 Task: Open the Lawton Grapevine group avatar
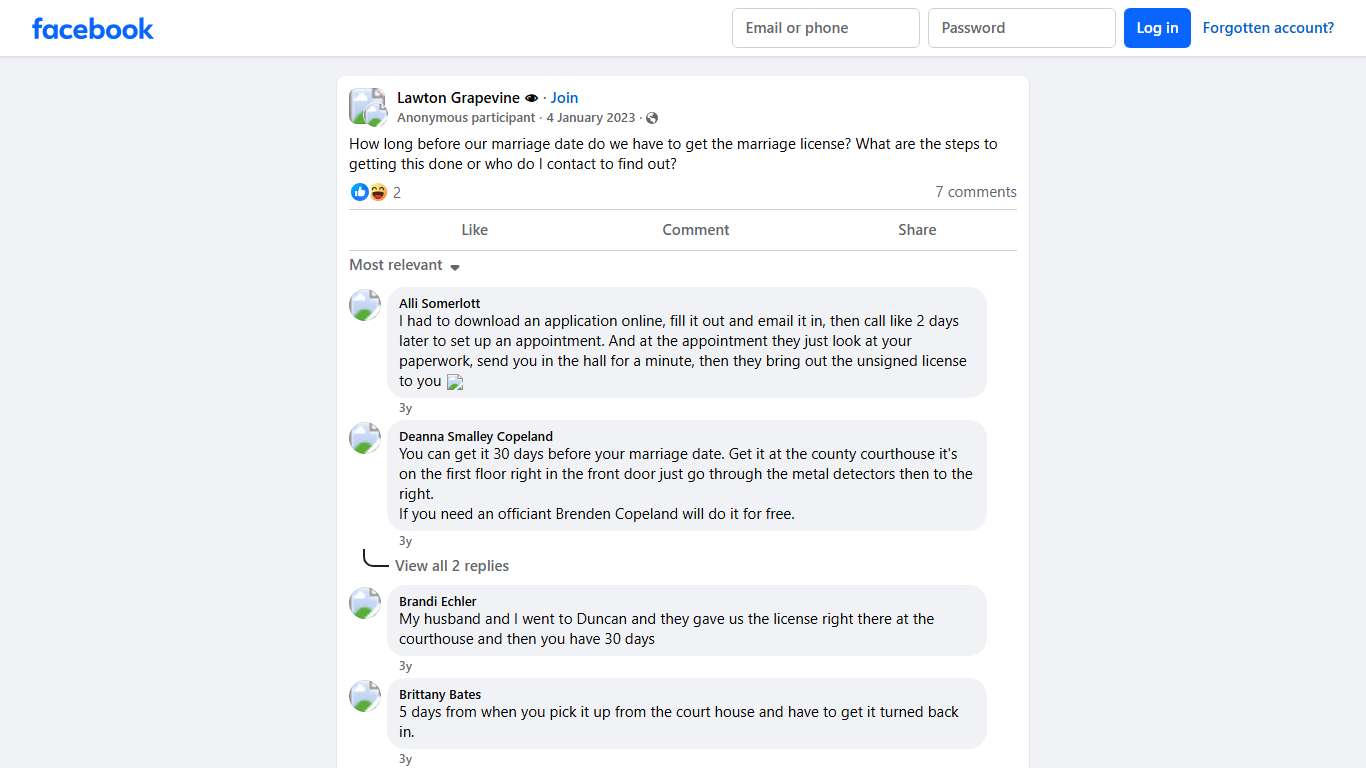click(x=367, y=107)
